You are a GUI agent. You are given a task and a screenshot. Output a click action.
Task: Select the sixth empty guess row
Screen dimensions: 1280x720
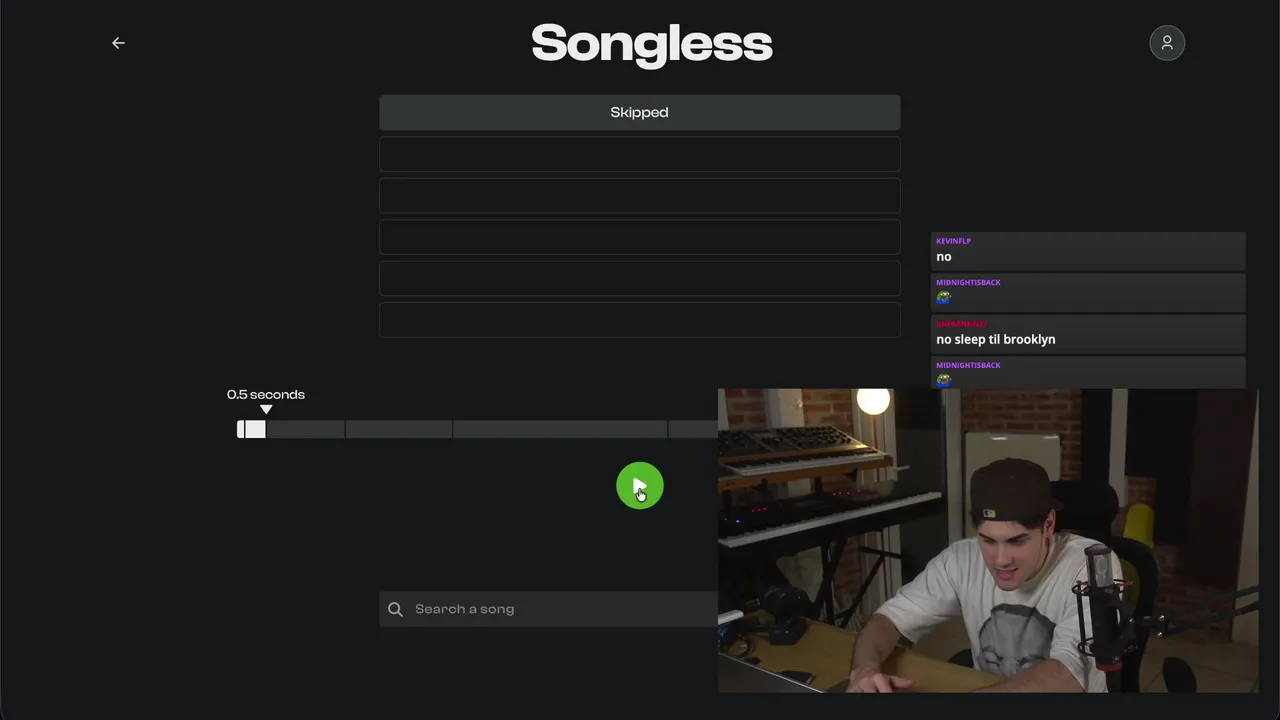[x=640, y=320]
